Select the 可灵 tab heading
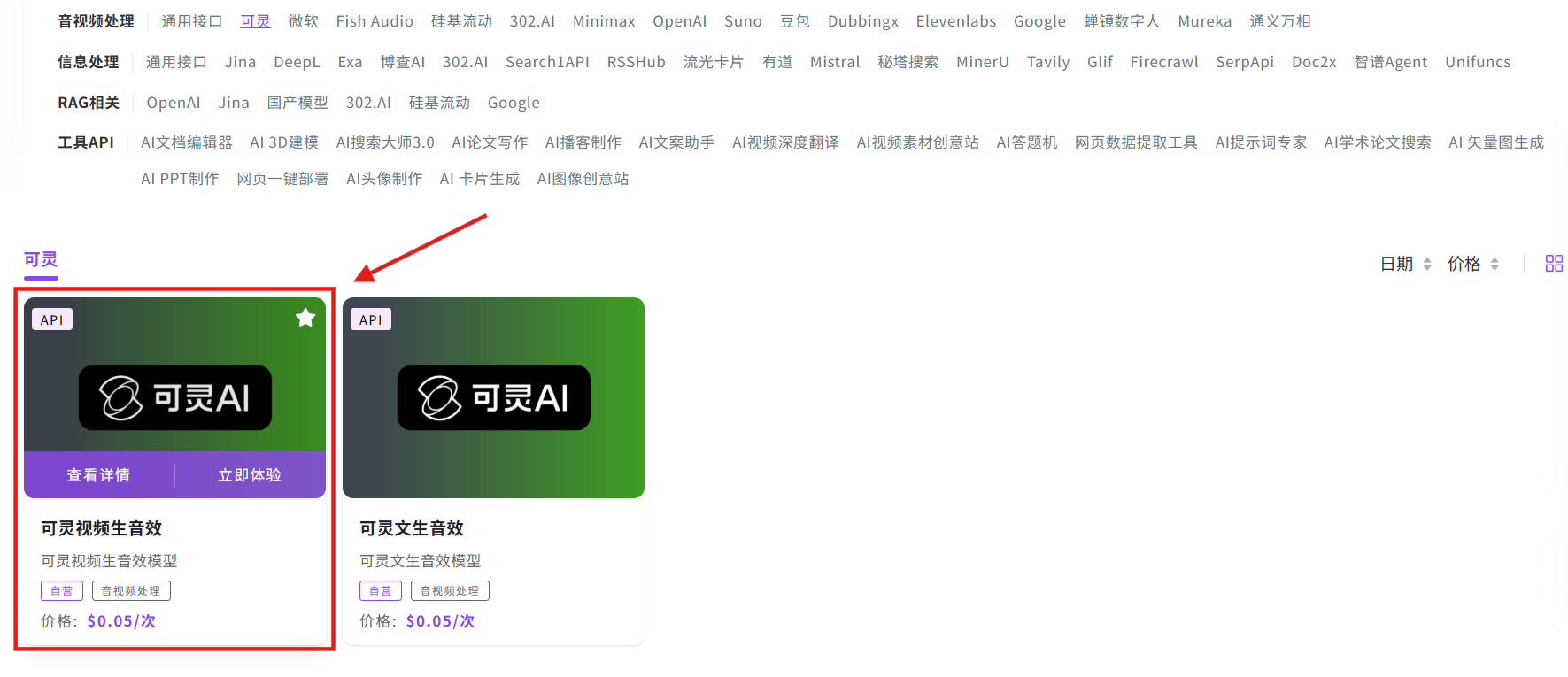1568x677 pixels. pos(41,259)
